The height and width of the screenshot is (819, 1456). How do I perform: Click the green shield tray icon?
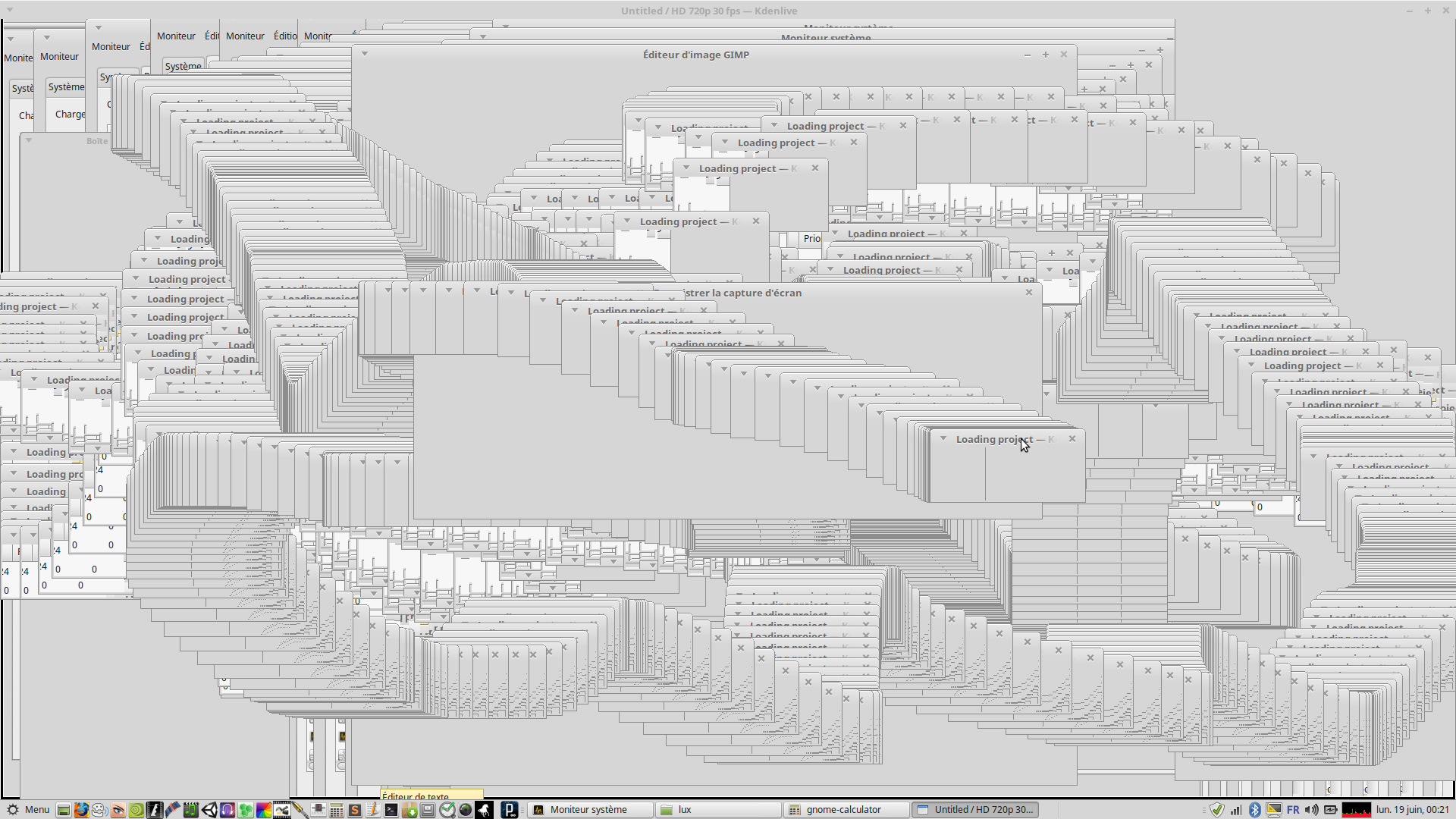pos(1217,810)
